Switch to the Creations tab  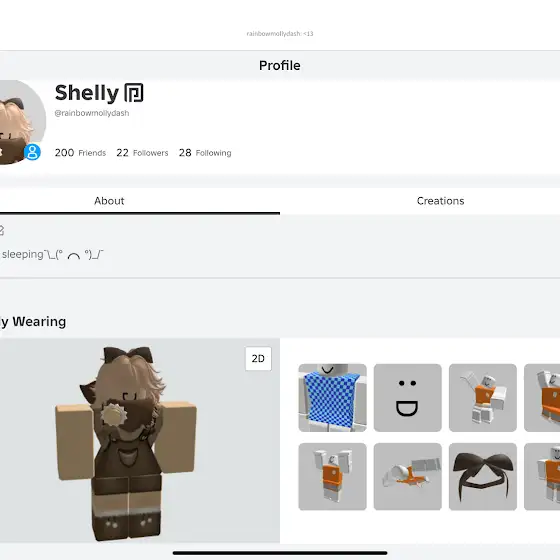click(440, 201)
